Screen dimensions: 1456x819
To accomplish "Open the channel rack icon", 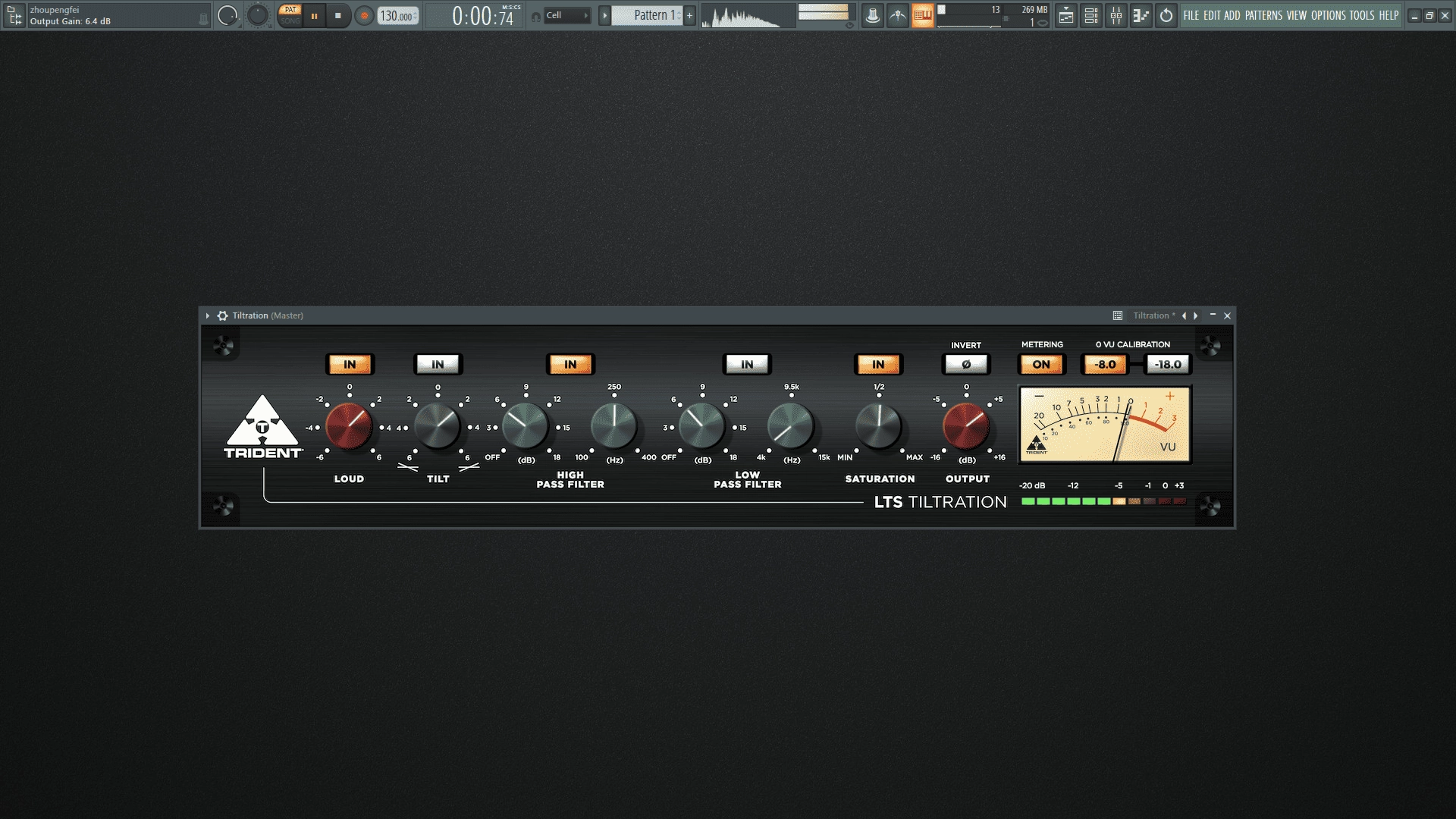I will click(x=1091, y=15).
